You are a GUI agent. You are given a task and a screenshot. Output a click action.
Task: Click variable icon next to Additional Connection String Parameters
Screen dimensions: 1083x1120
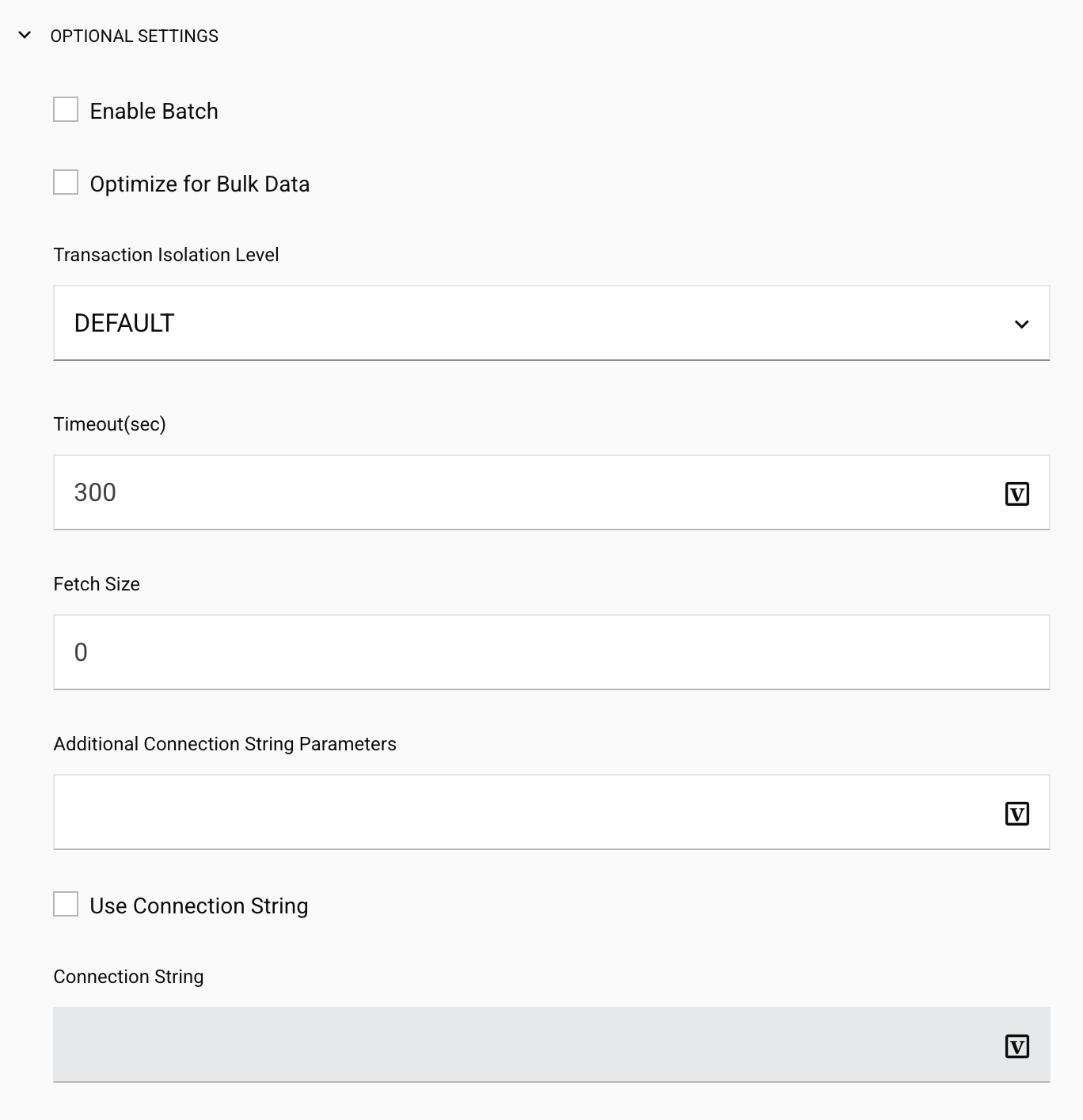tap(1017, 813)
